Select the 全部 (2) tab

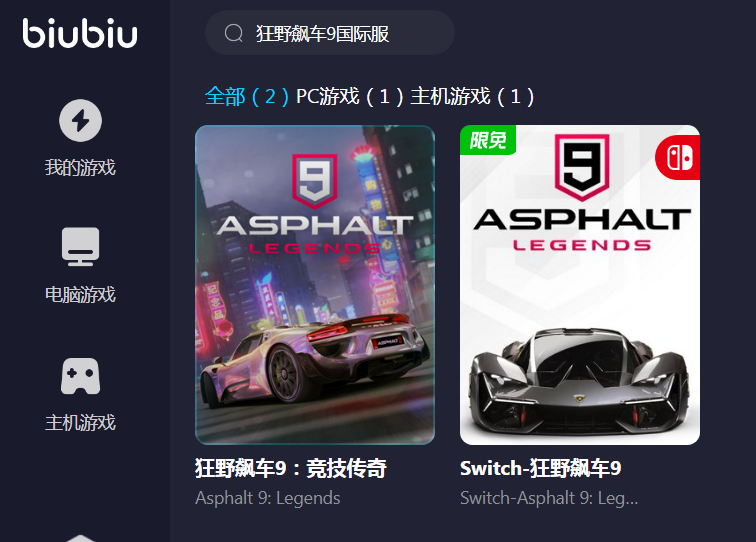(247, 96)
